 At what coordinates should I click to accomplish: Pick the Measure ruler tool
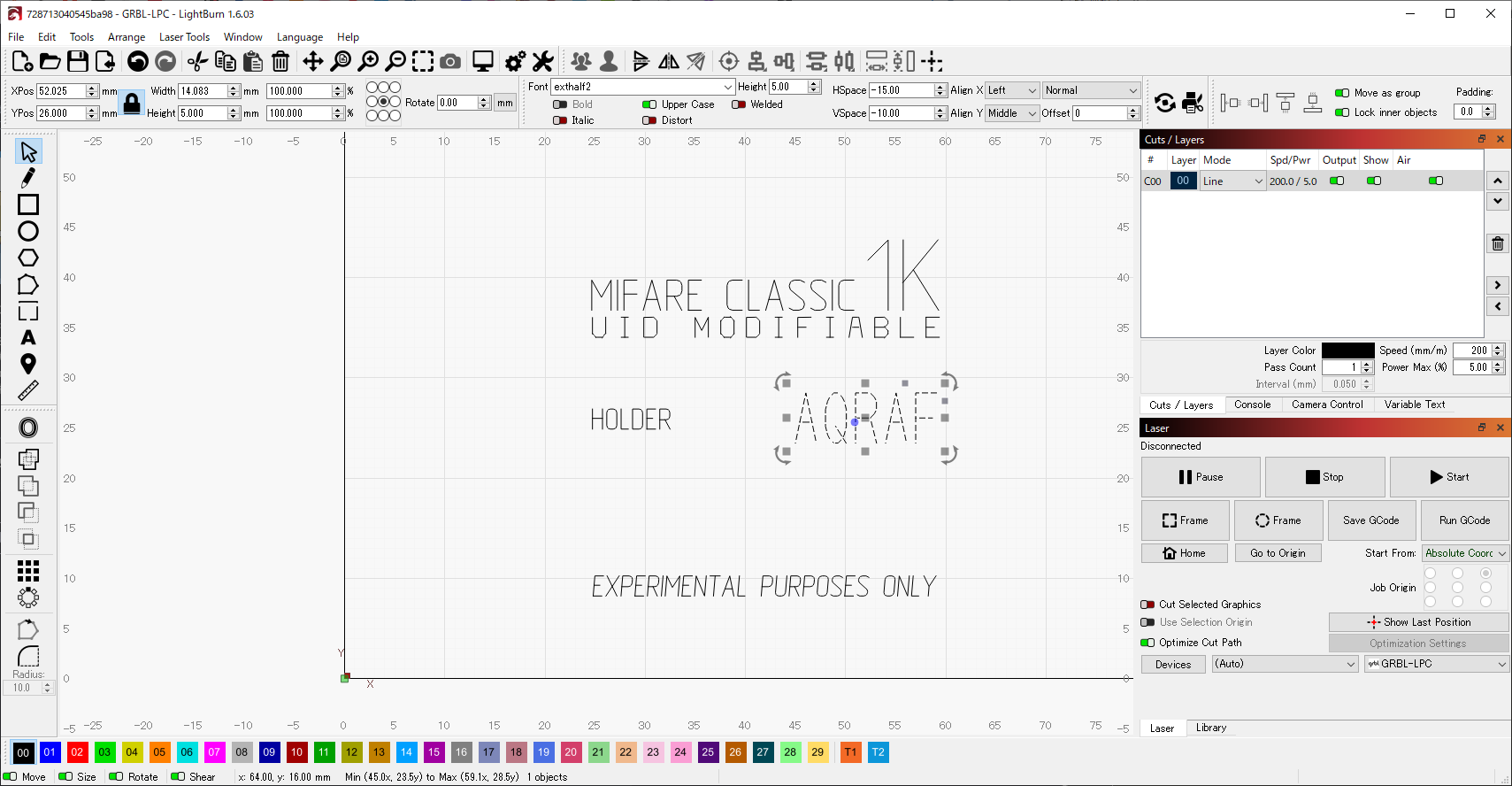[x=28, y=390]
